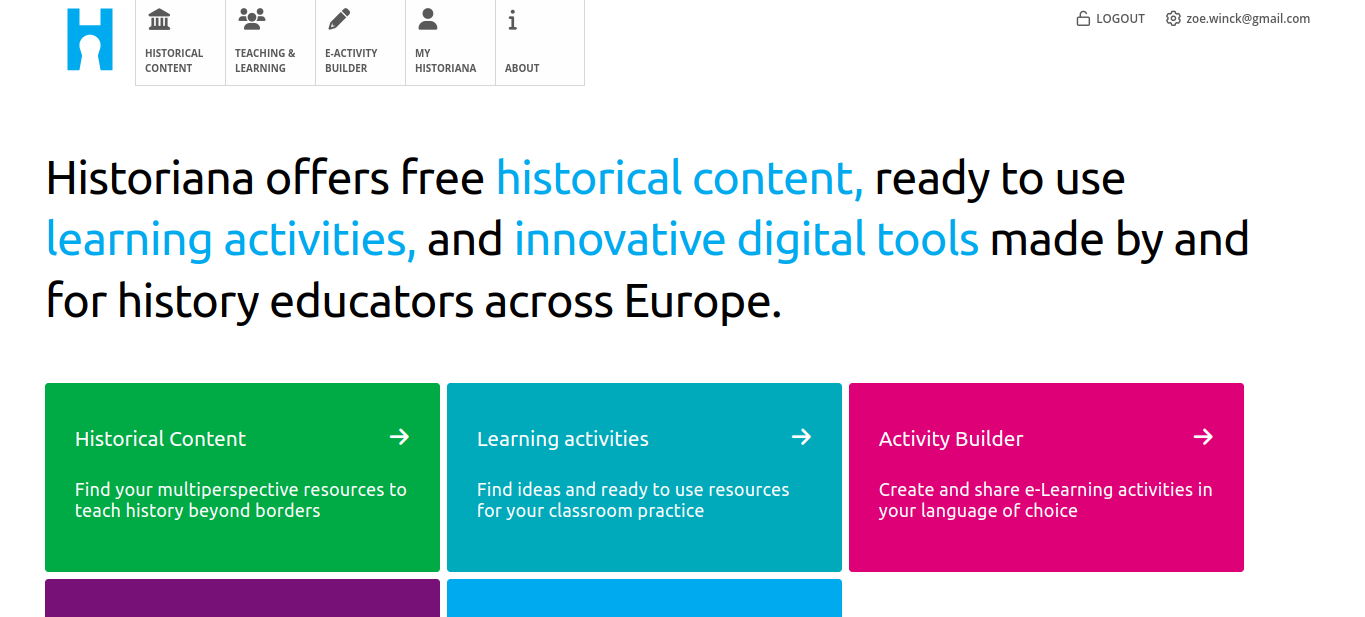The height and width of the screenshot is (617, 1365).
Task: Click the arrow on the Activity Builder card
Action: click(1203, 436)
